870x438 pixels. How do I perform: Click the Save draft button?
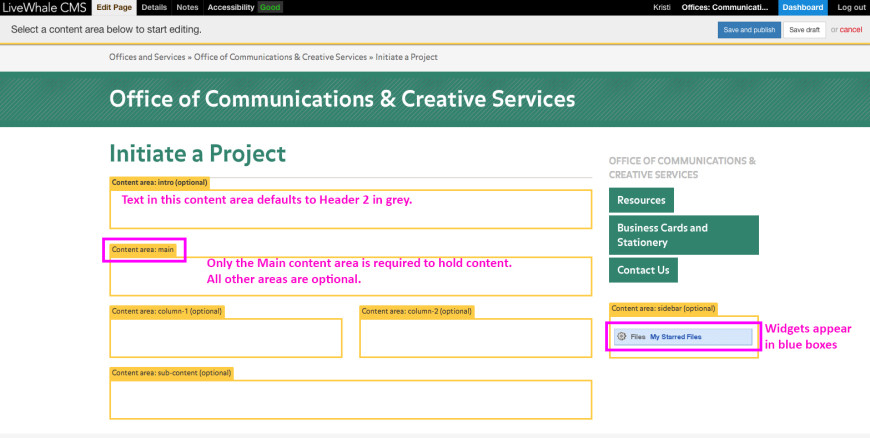pyautogui.click(x=804, y=30)
